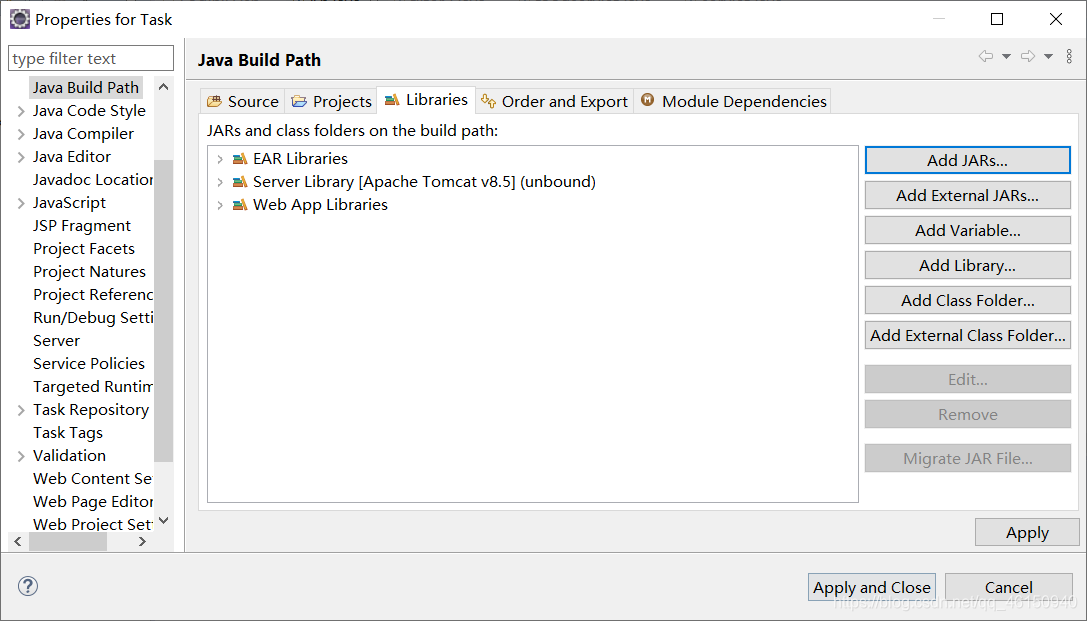Open the three-dot view menu icon
The height and width of the screenshot is (621, 1087).
click(1068, 57)
